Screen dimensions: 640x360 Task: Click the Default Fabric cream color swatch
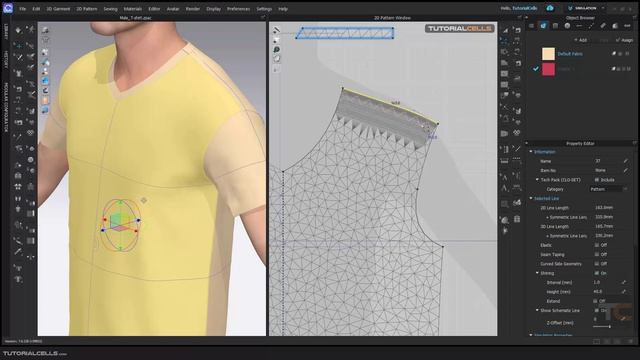pos(548,54)
